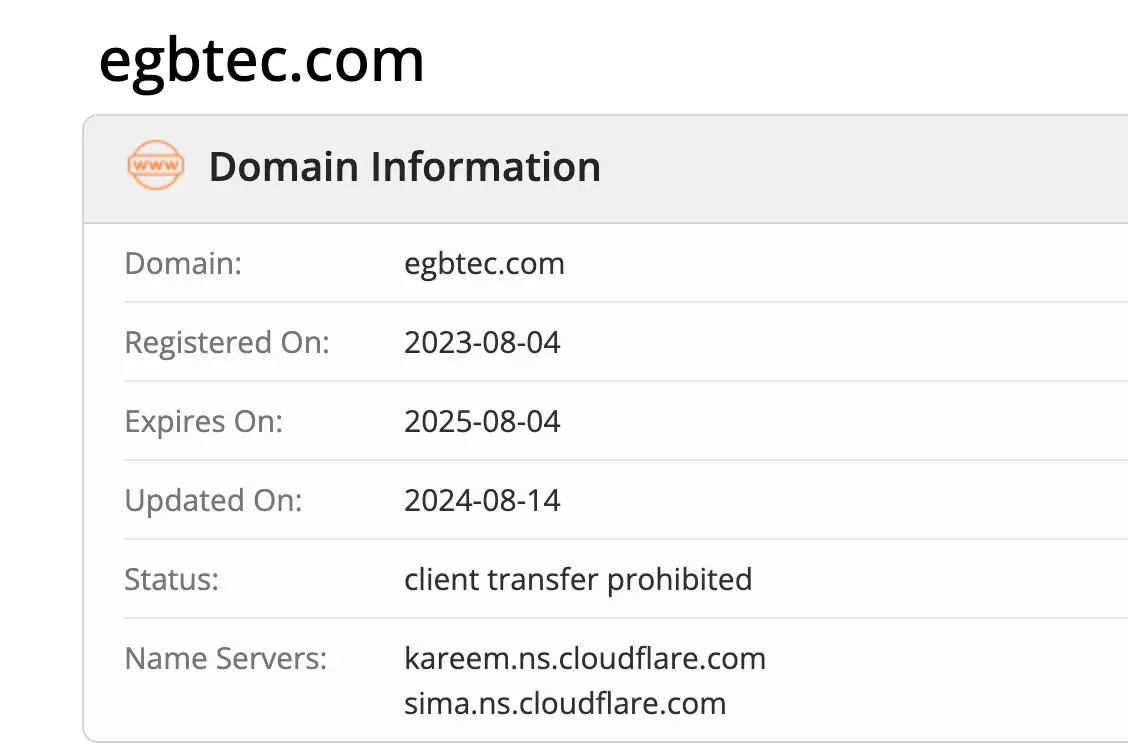Click the Domain Information heading
The image size is (1128, 748).
click(404, 166)
